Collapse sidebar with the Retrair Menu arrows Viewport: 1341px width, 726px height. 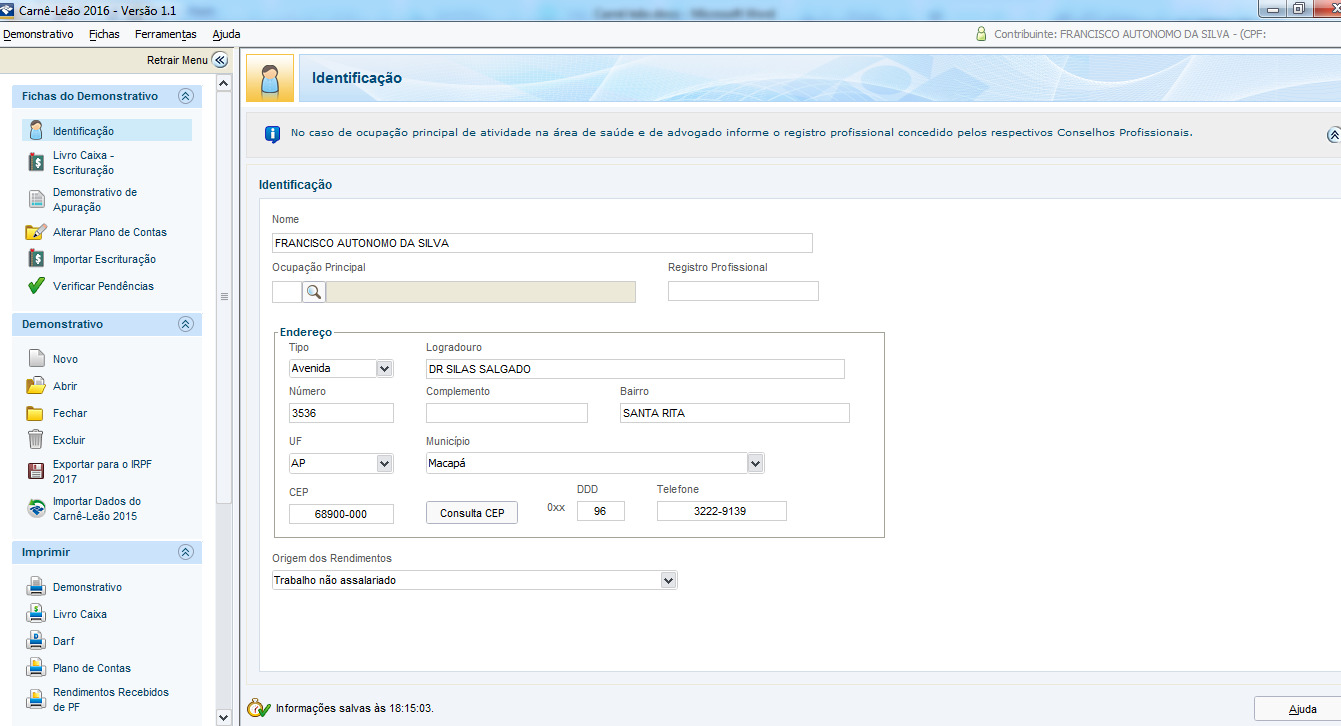tap(220, 60)
